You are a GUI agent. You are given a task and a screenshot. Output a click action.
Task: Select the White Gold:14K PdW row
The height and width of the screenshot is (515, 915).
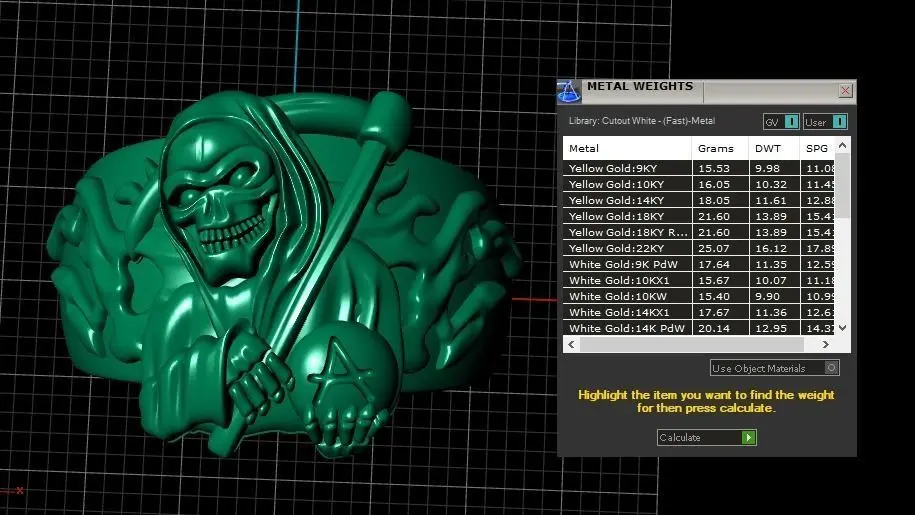(x=699, y=328)
